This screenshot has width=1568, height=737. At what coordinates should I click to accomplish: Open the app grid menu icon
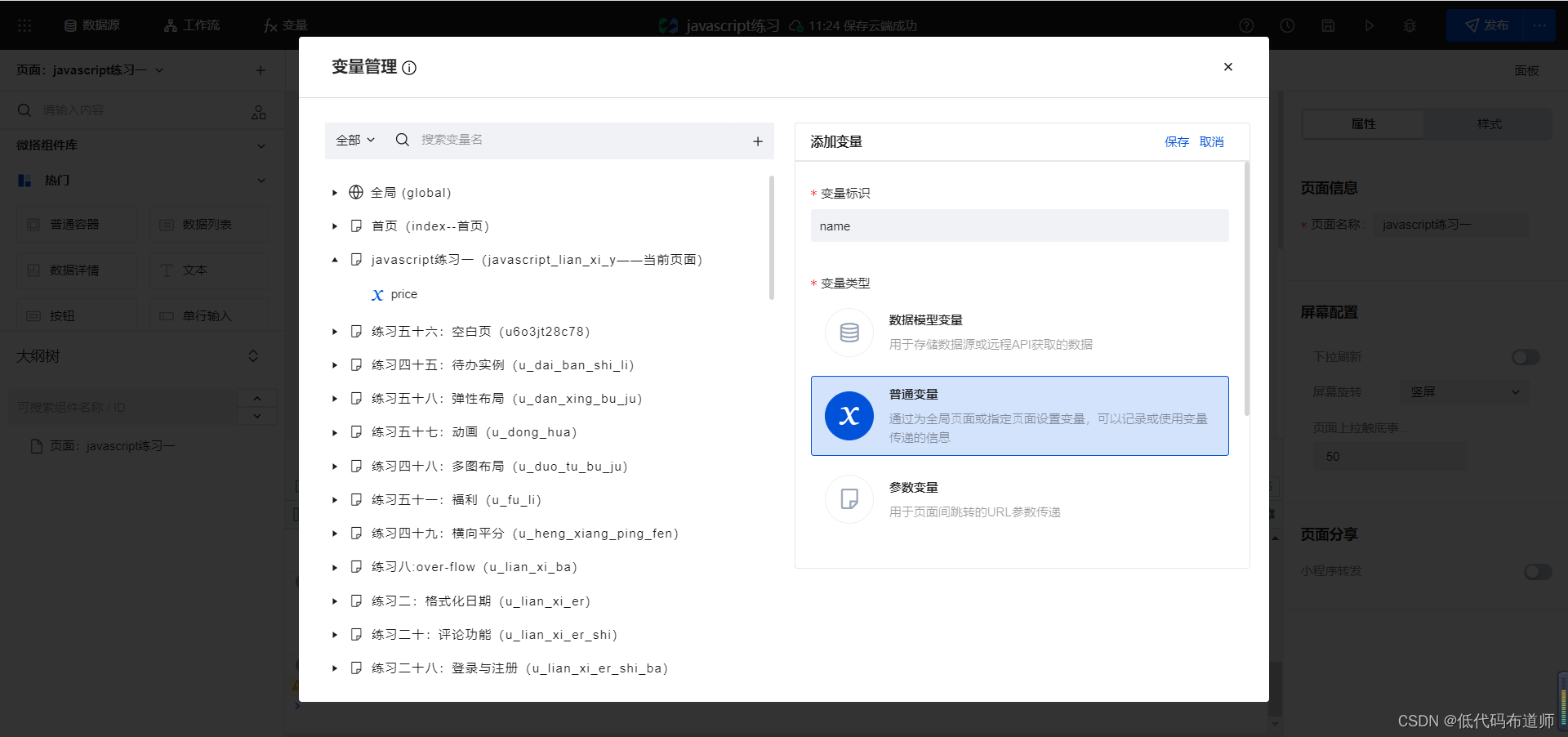24,25
